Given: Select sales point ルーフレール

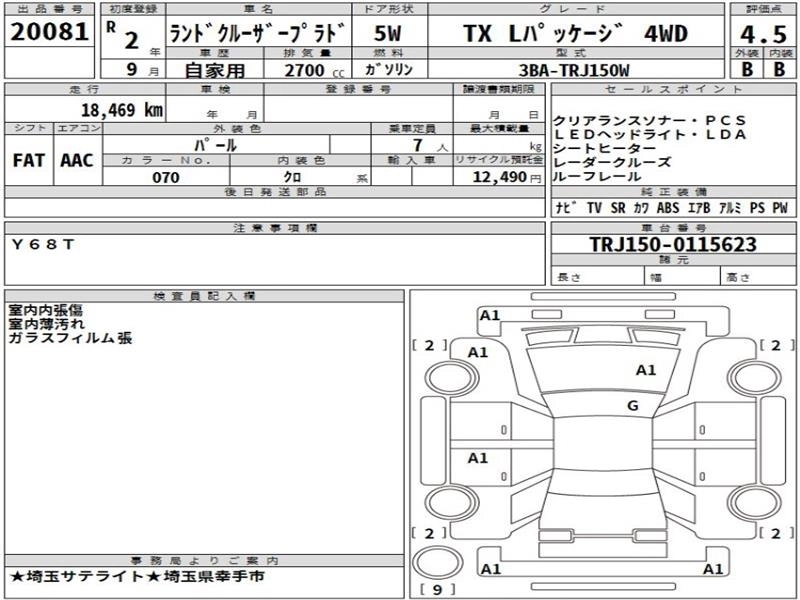Looking at the screenshot, I should tap(597, 177).
